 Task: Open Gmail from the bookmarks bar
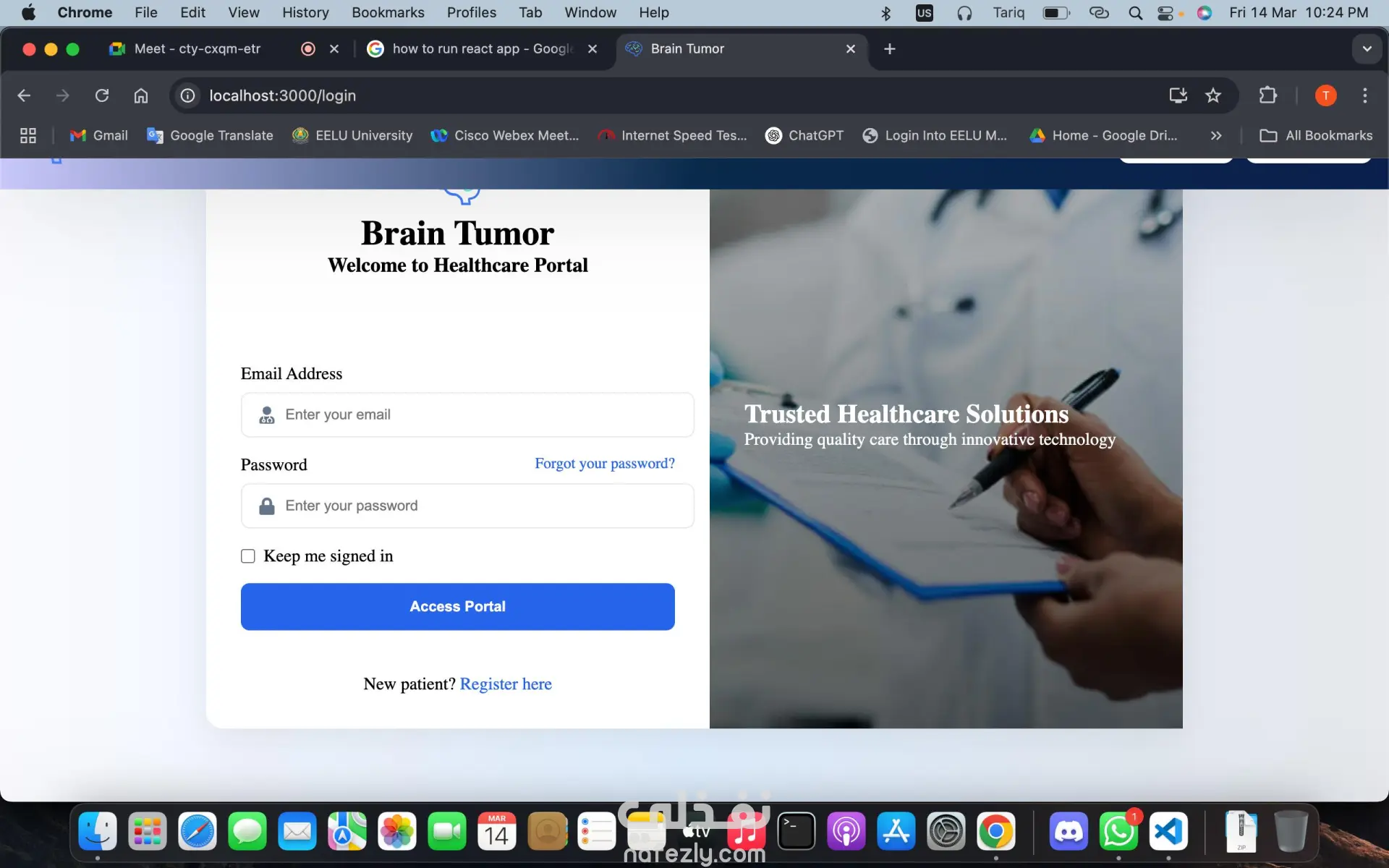point(99,135)
